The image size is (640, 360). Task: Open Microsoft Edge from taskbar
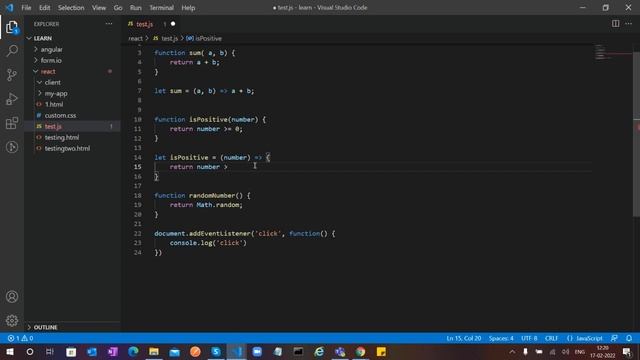(x=133, y=352)
